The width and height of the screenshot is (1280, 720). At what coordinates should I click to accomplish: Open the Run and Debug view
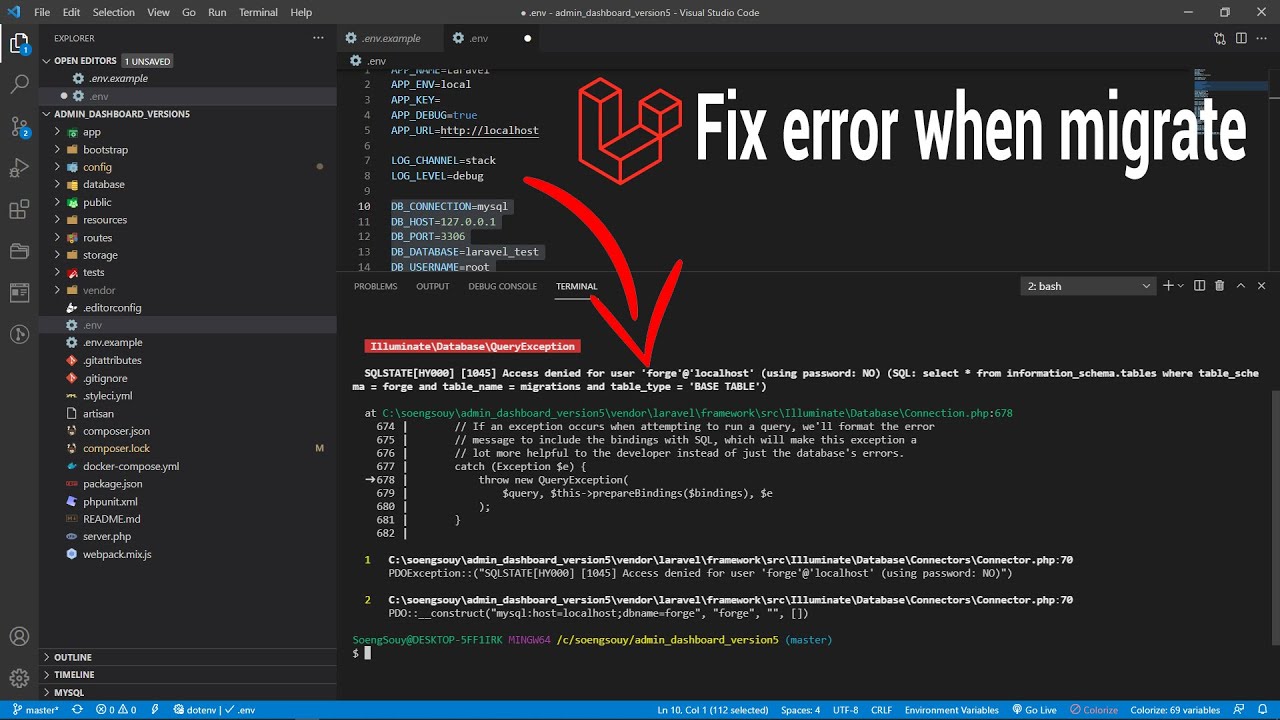[19, 167]
